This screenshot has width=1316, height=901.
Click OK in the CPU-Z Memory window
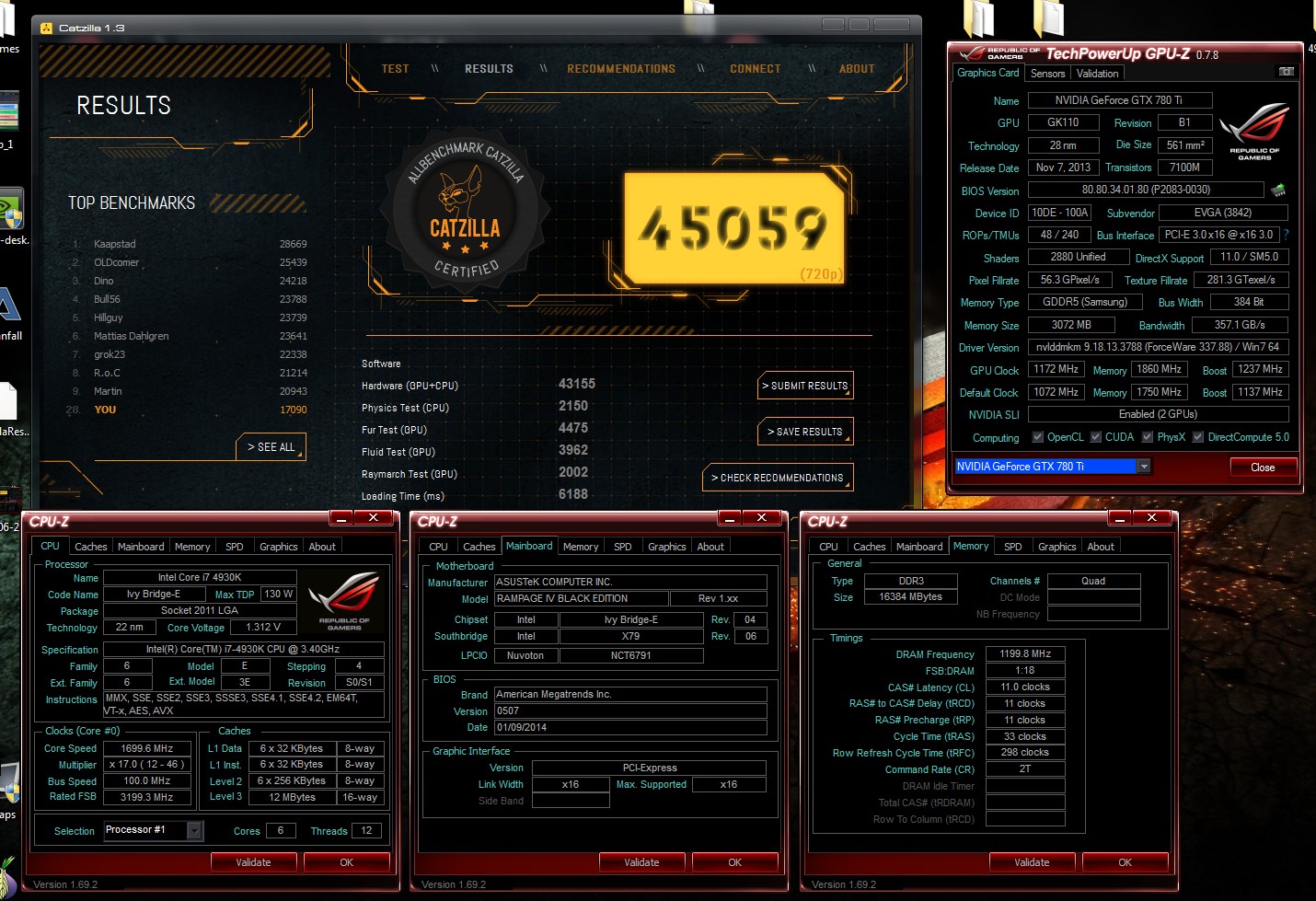click(x=1125, y=862)
